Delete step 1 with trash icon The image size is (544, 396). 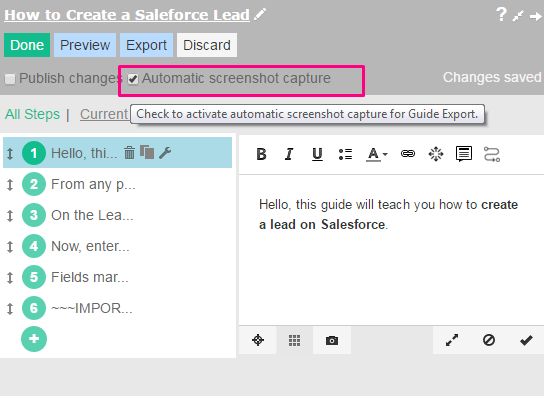pos(129,152)
